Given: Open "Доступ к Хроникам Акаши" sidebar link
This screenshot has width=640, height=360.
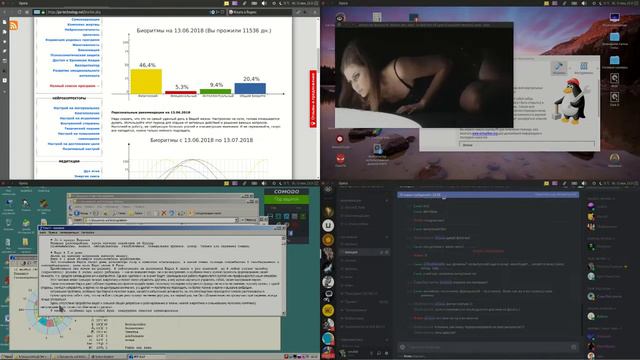Looking at the screenshot, I should (x=76, y=60).
